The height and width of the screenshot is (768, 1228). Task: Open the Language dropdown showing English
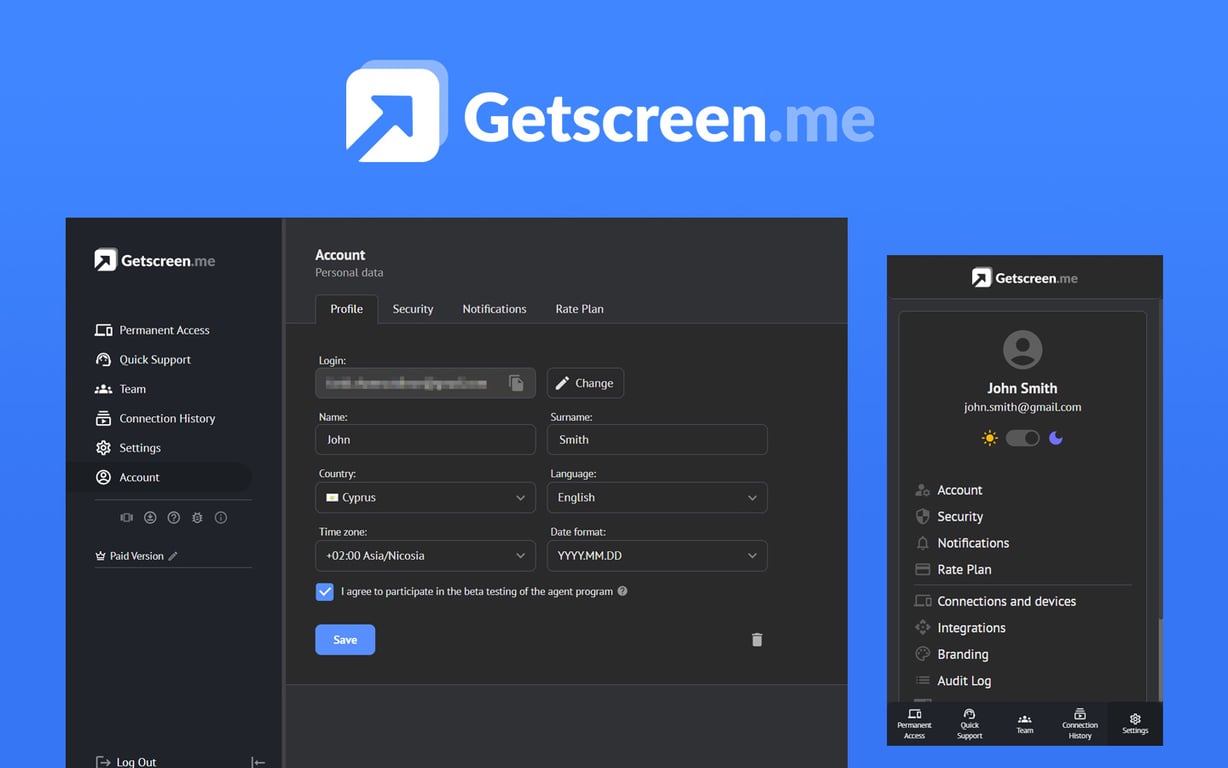pos(657,498)
